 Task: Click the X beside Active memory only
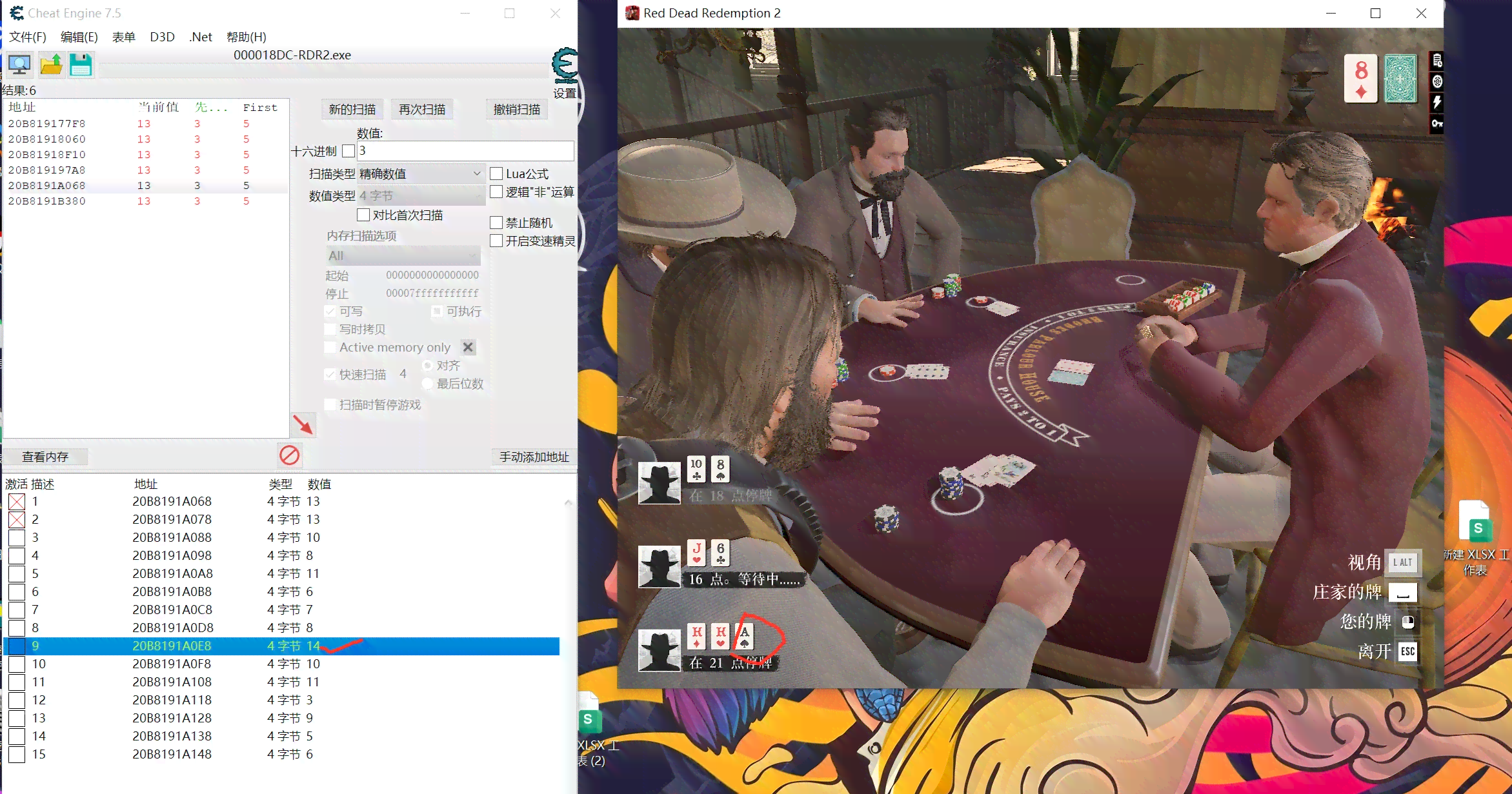point(469,347)
